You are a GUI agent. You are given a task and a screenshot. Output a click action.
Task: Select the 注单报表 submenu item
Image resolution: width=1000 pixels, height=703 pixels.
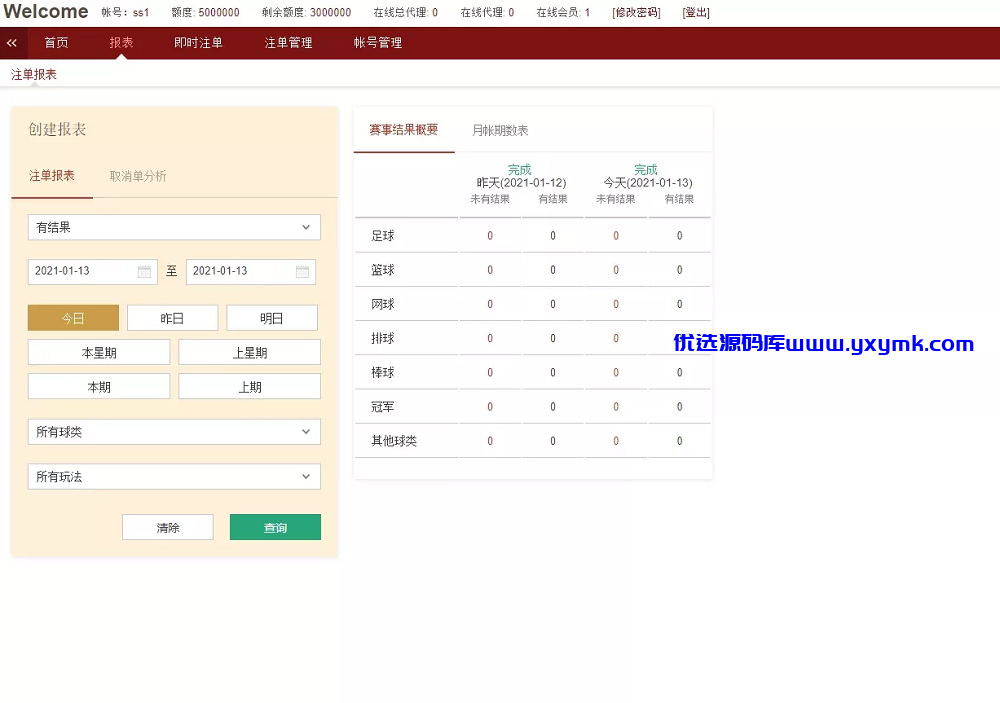pos(34,75)
